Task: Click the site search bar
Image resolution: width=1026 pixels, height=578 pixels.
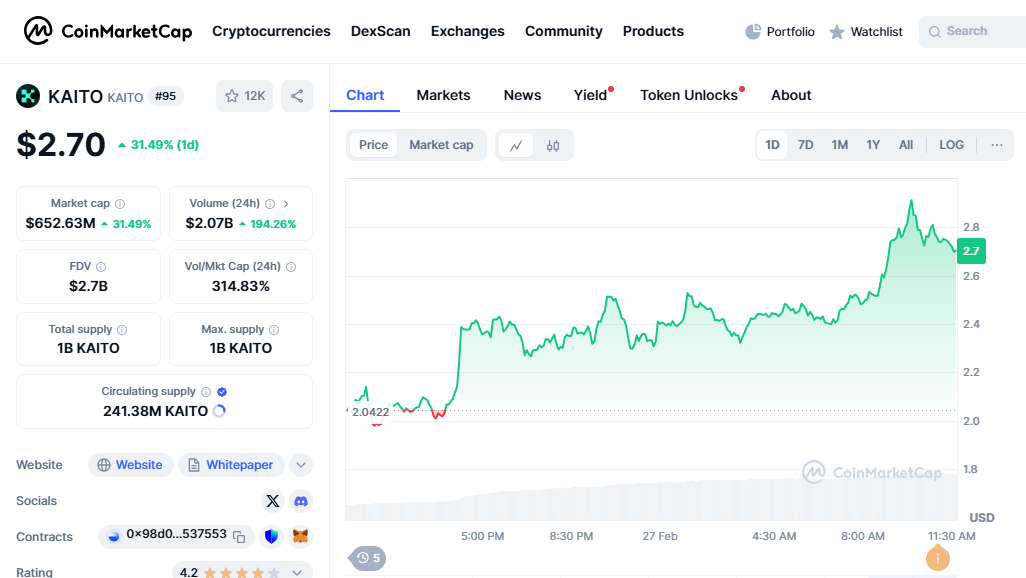Action: pyautogui.click(x=971, y=31)
